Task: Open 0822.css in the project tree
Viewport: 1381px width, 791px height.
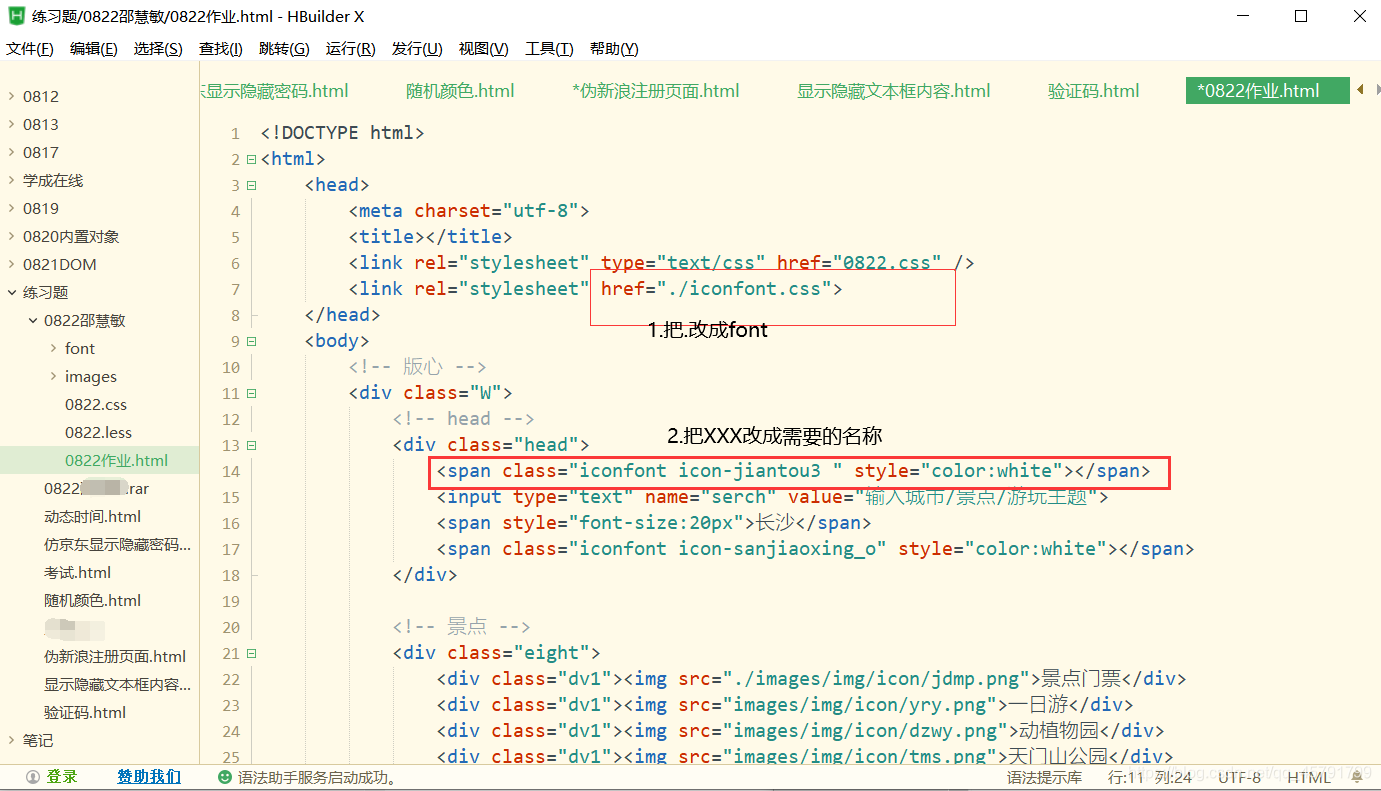Action: [x=96, y=405]
